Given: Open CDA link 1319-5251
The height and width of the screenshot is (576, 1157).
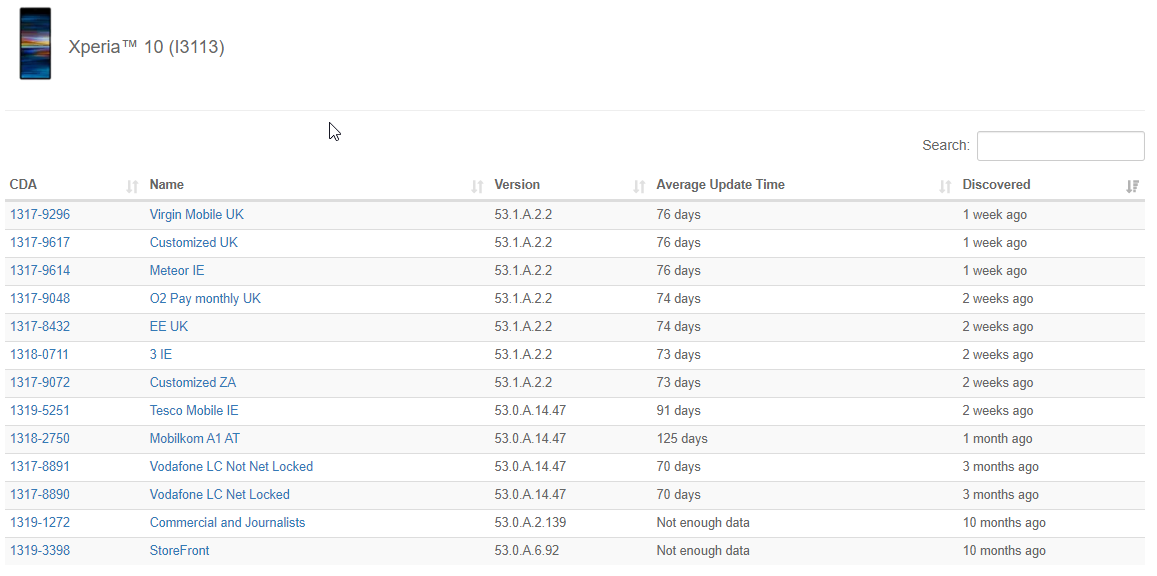Looking at the screenshot, I should [40, 411].
